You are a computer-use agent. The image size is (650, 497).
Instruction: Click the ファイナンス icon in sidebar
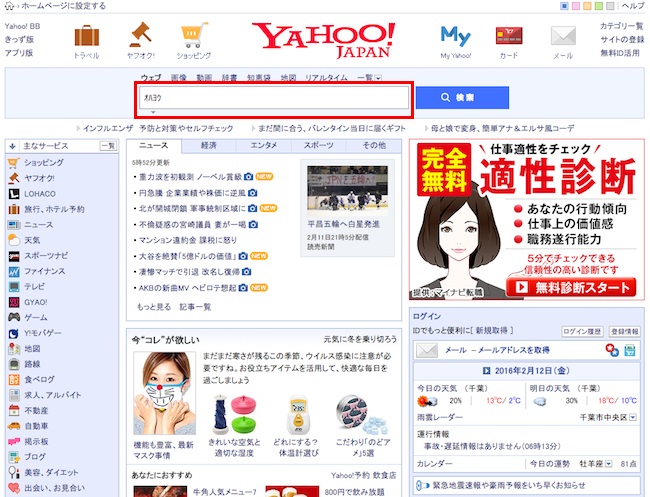[x=14, y=272]
